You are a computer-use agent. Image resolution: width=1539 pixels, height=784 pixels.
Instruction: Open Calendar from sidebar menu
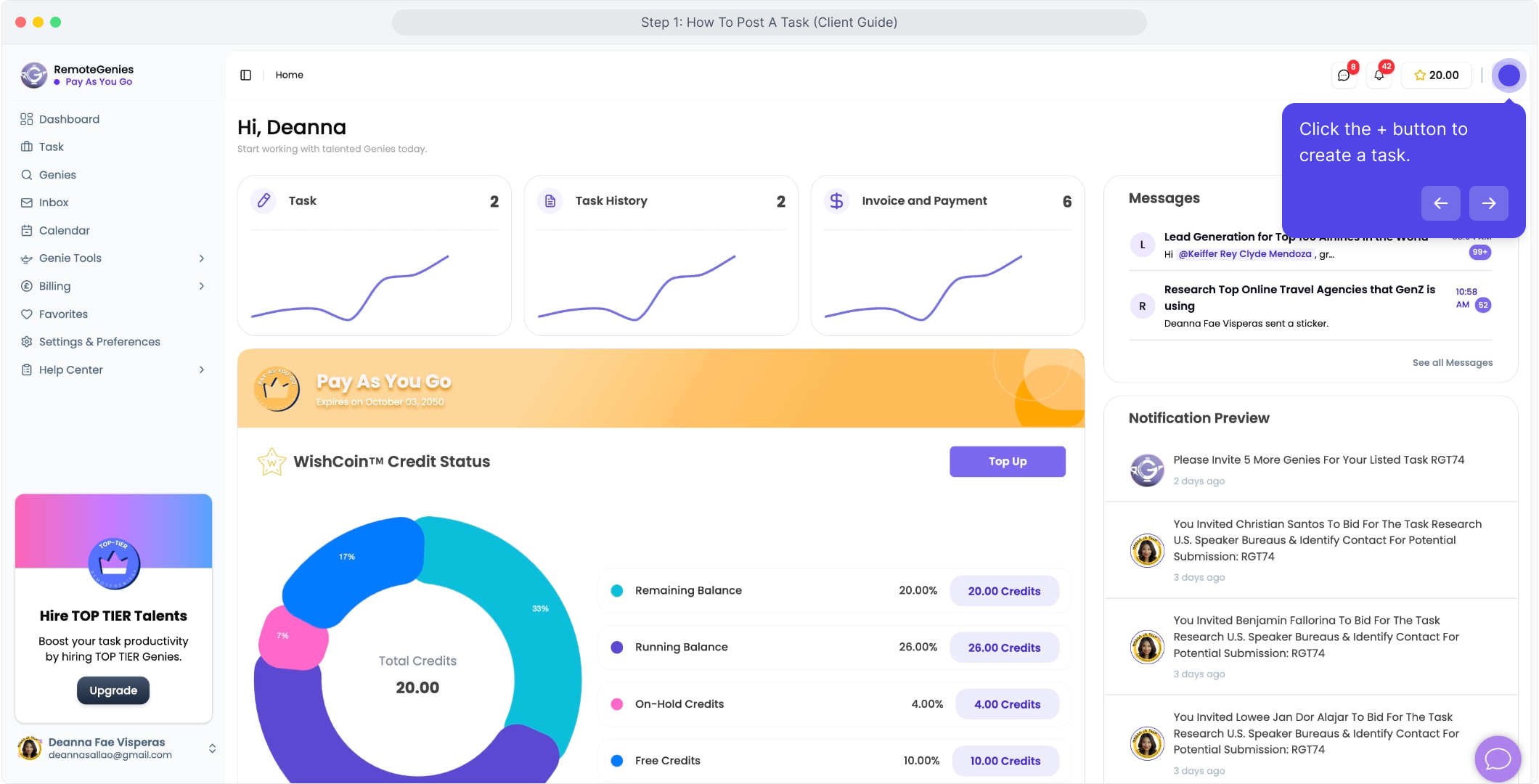click(x=64, y=230)
